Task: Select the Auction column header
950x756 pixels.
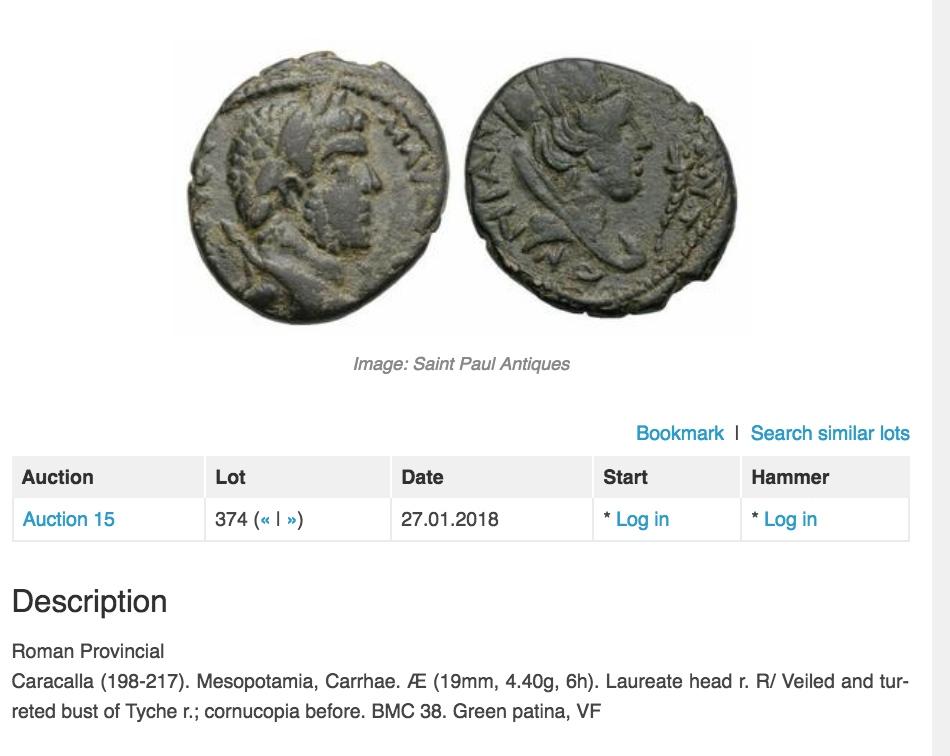Action: coord(58,477)
